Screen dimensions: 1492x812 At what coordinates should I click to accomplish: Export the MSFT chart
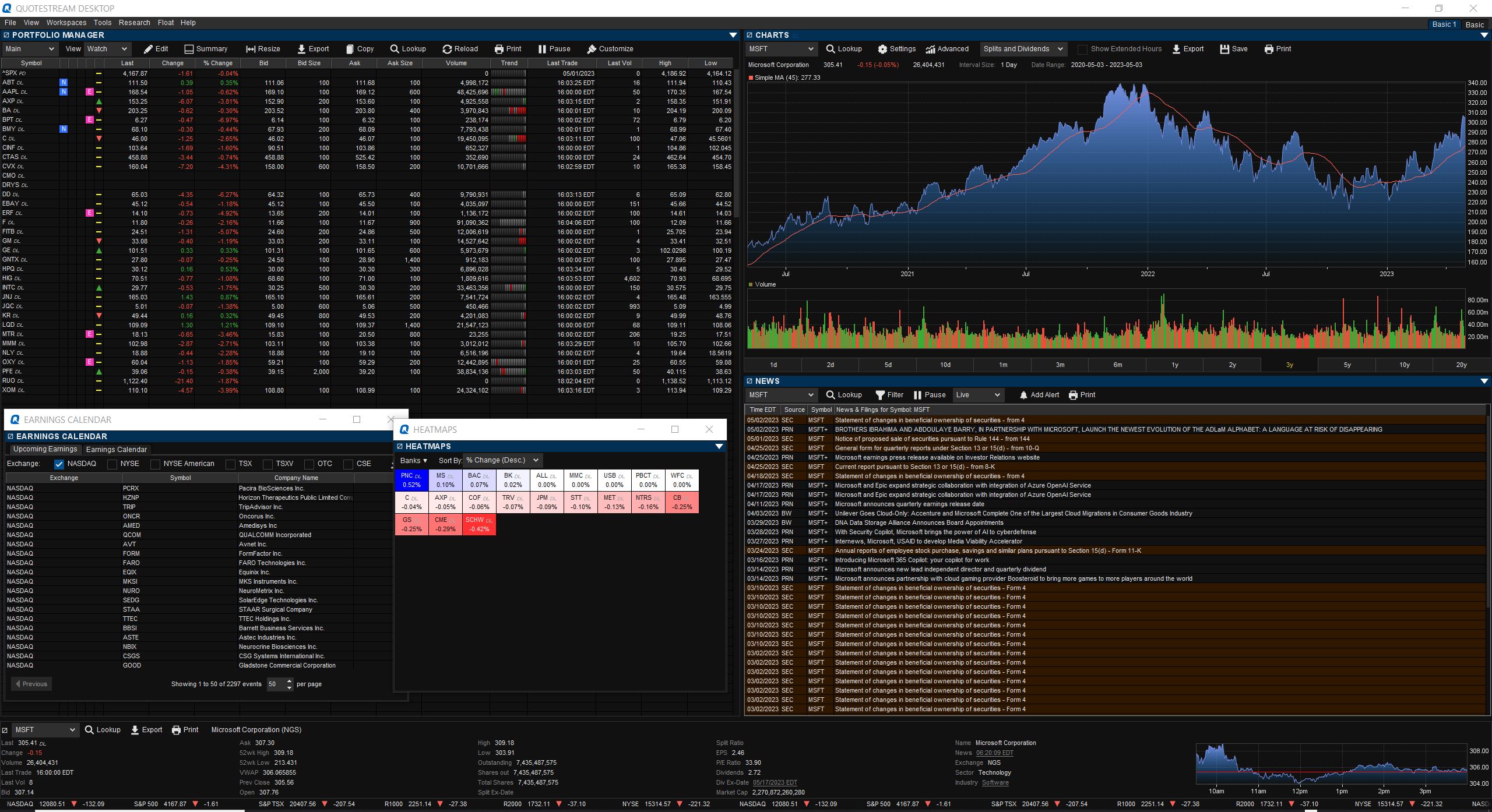(1188, 49)
